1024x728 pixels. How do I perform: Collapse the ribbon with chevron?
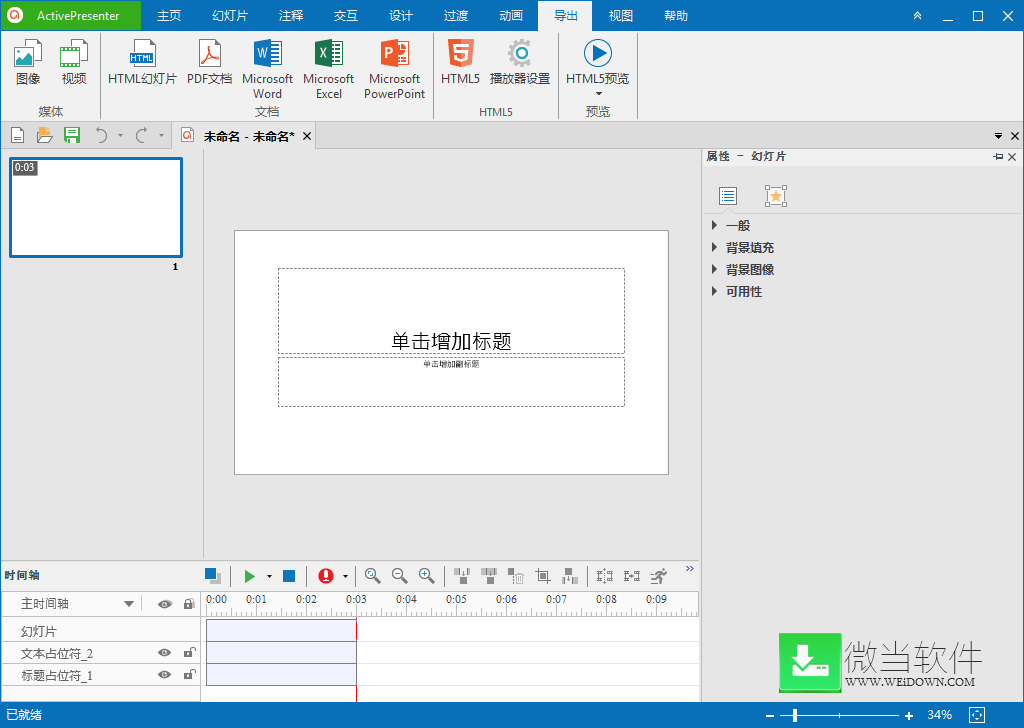pos(918,16)
